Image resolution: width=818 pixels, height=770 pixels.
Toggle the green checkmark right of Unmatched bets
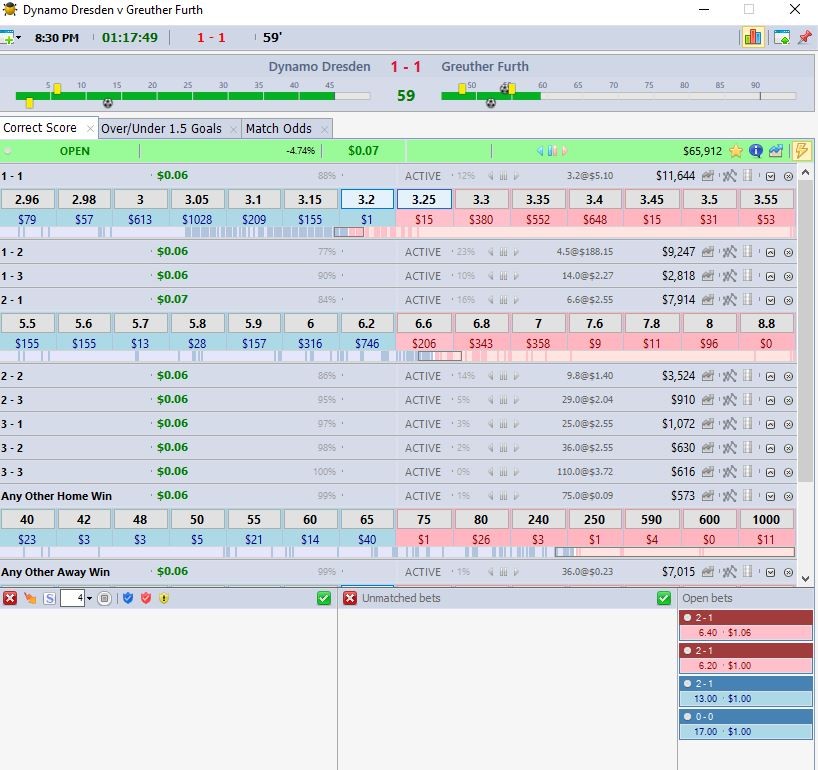(x=664, y=598)
